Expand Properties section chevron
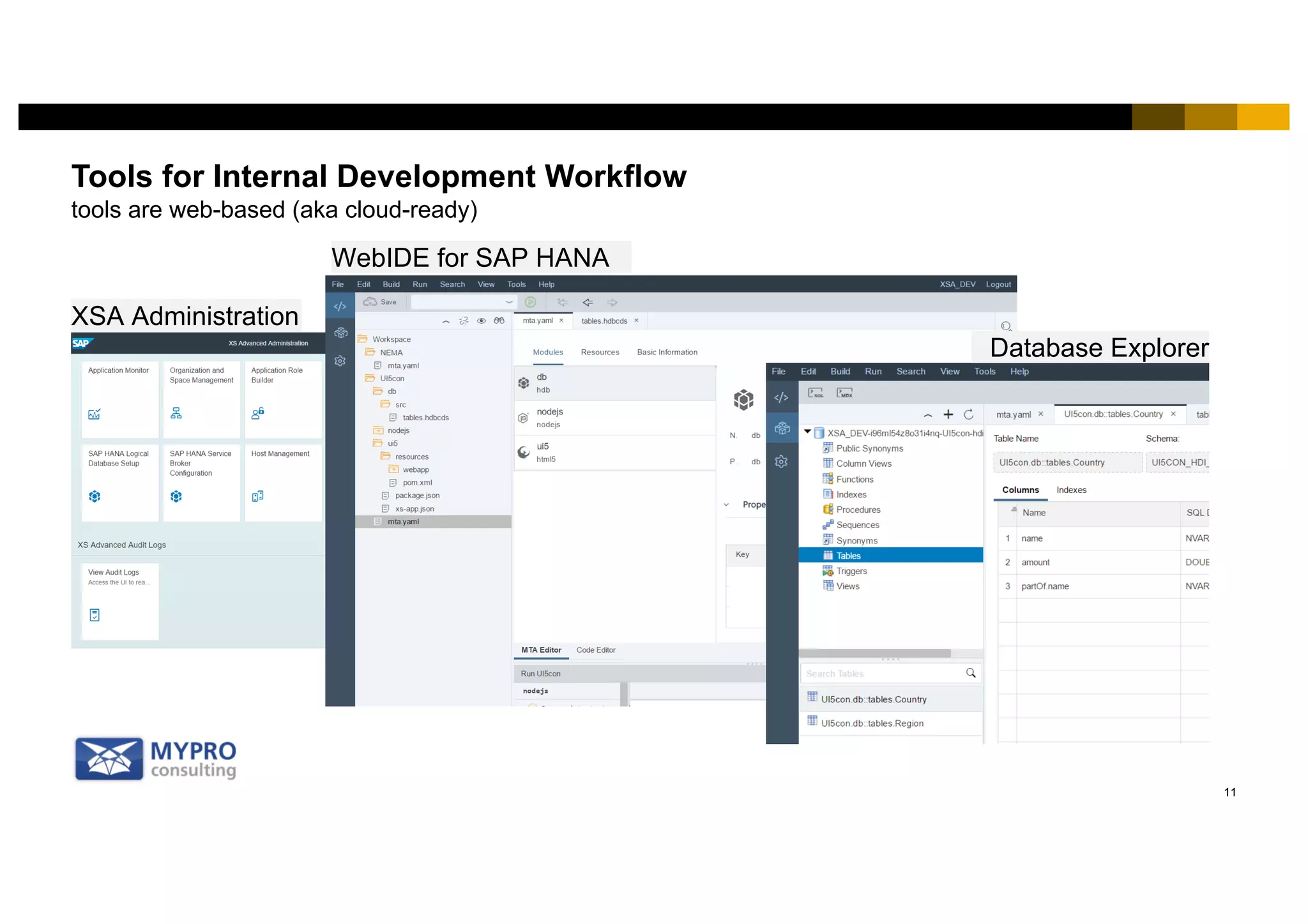 (x=726, y=504)
